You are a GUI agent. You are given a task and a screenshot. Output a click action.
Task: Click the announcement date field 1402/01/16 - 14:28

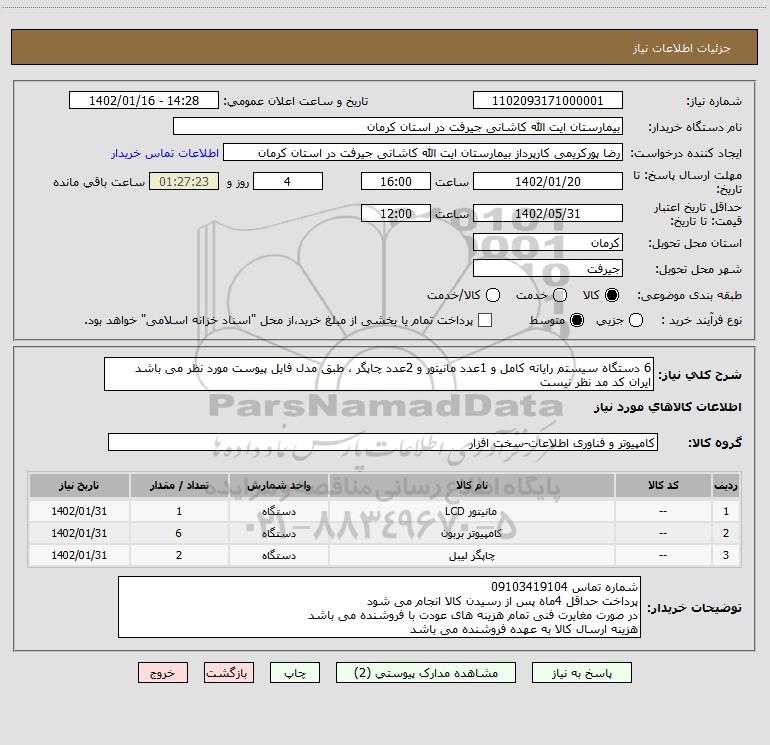coord(144,100)
